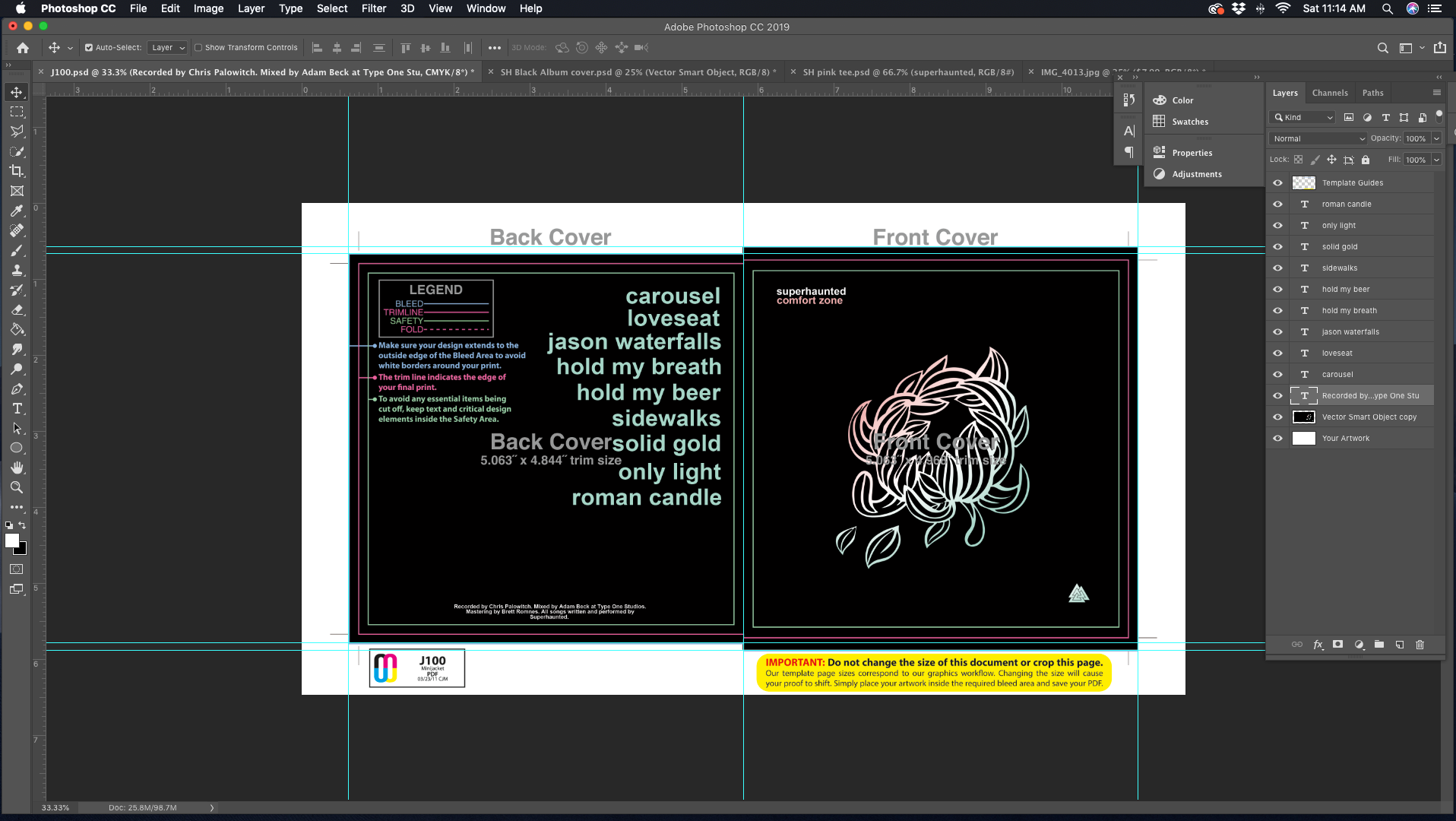Switch to the Channels tab
1456x821 pixels.
click(x=1330, y=93)
